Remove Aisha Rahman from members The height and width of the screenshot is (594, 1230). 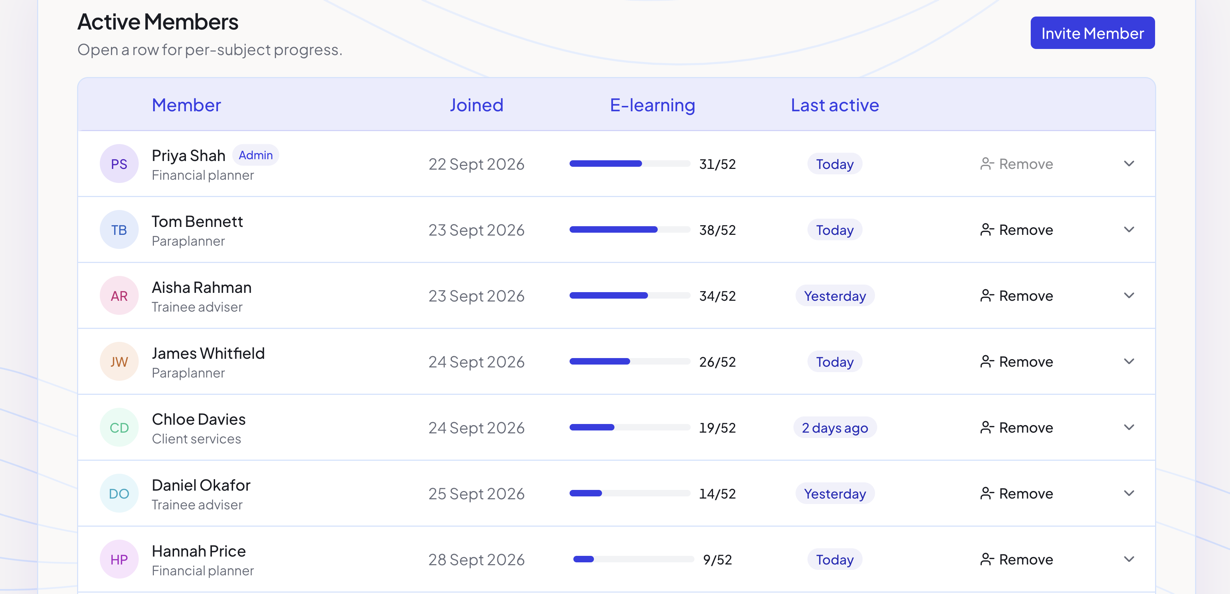coord(1016,296)
